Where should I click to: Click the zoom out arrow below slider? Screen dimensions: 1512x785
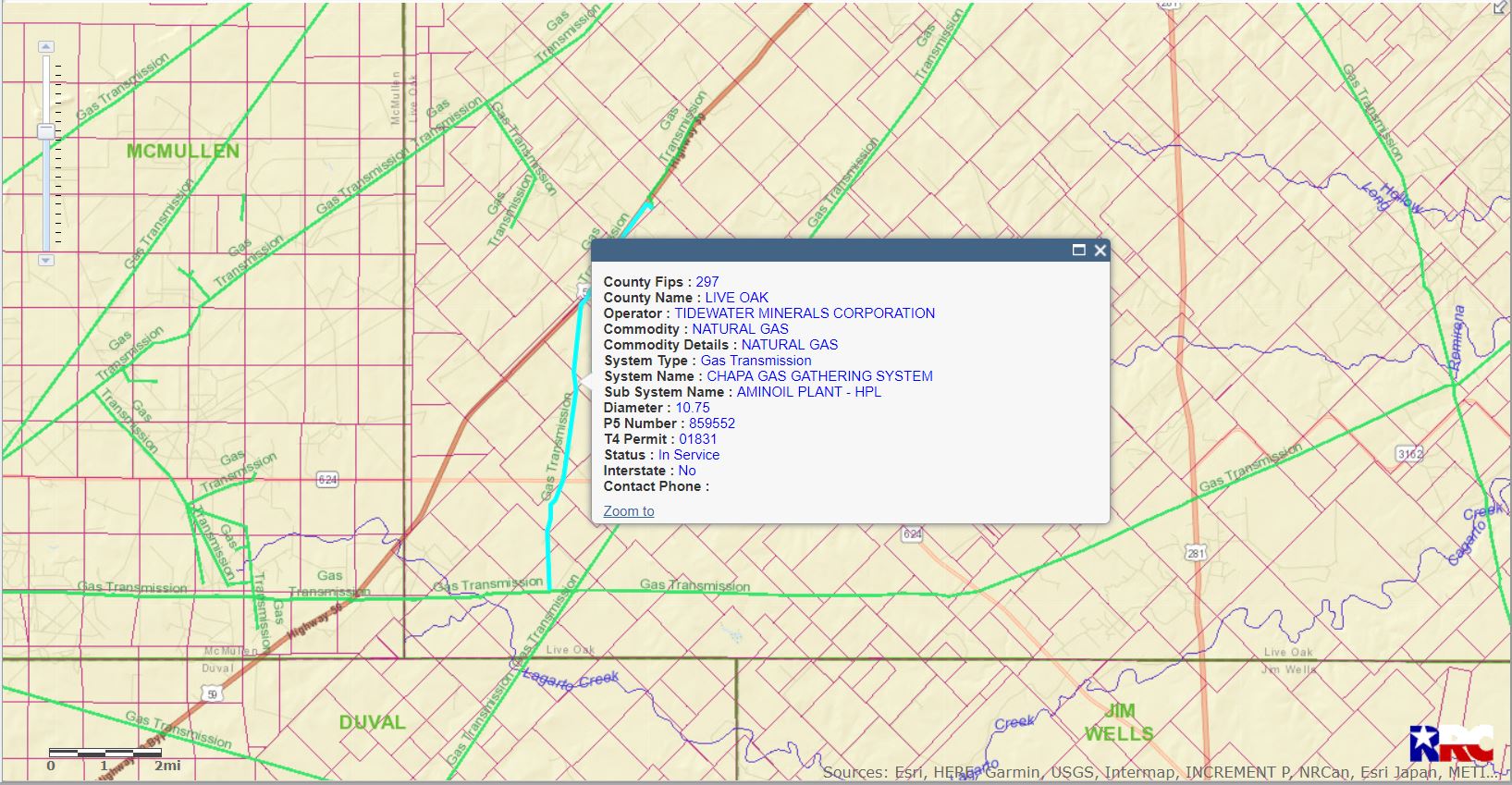point(46,261)
